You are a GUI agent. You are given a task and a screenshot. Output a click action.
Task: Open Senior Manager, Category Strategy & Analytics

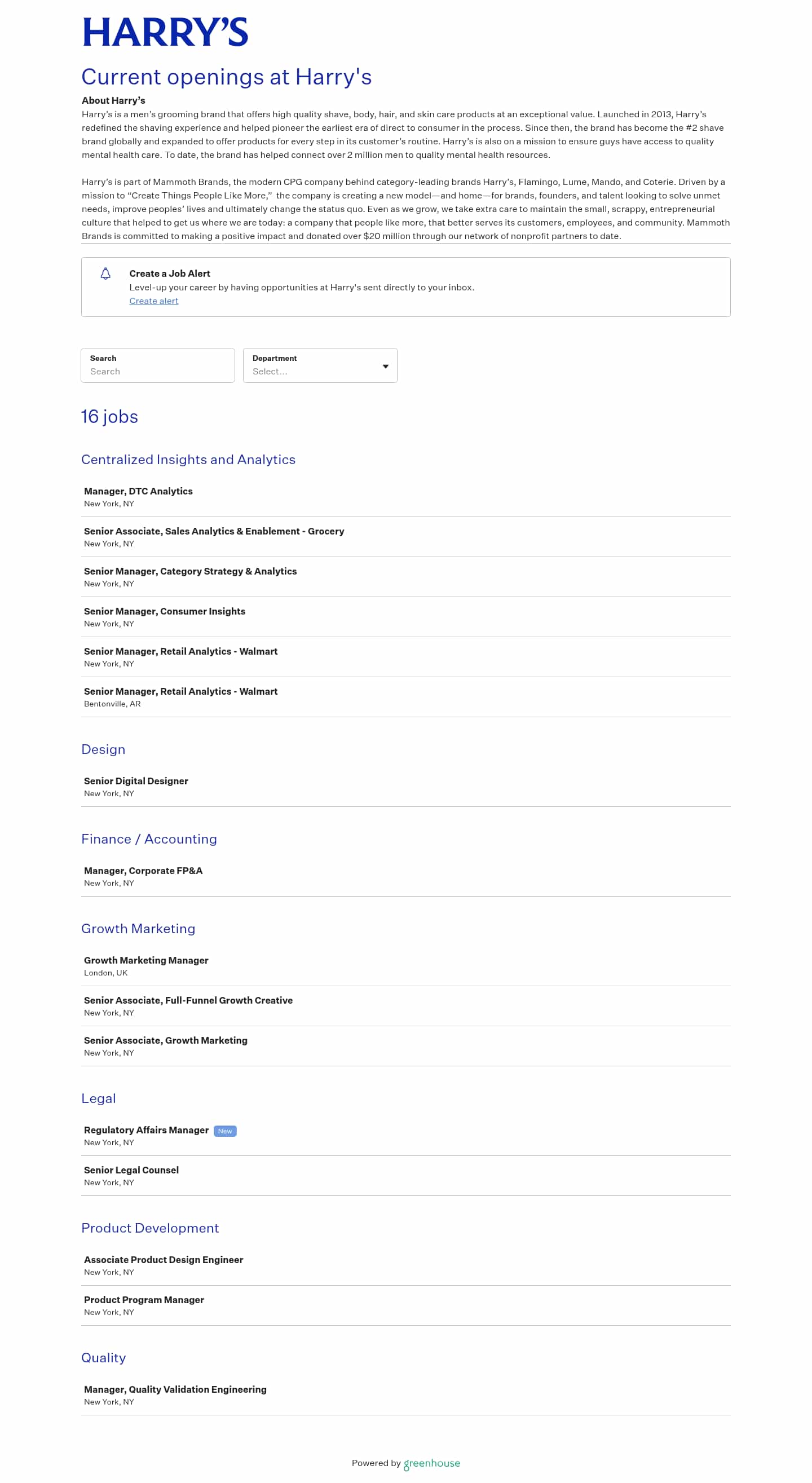click(x=405, y=577)
